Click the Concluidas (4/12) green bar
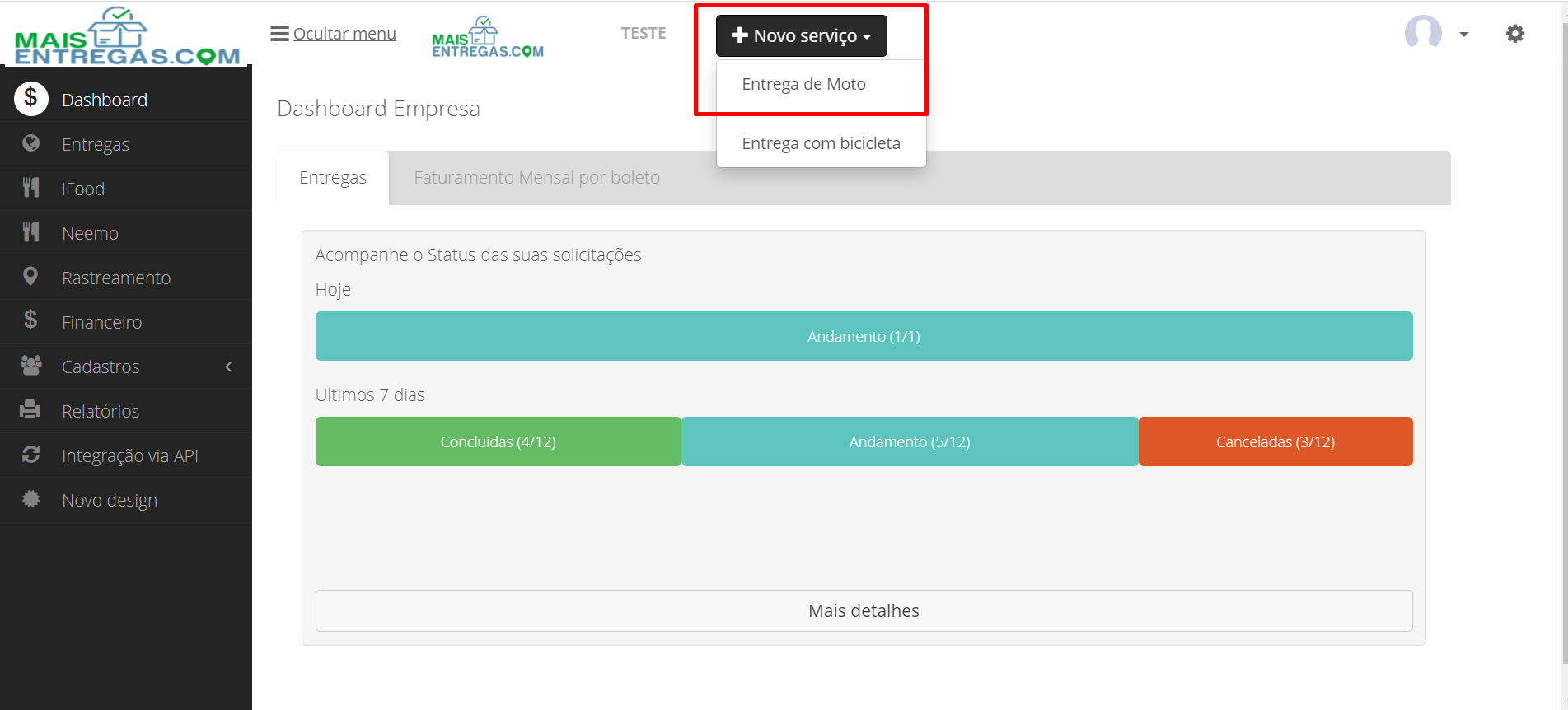Viewport: 1568px width, 710px height. point(498,441)
